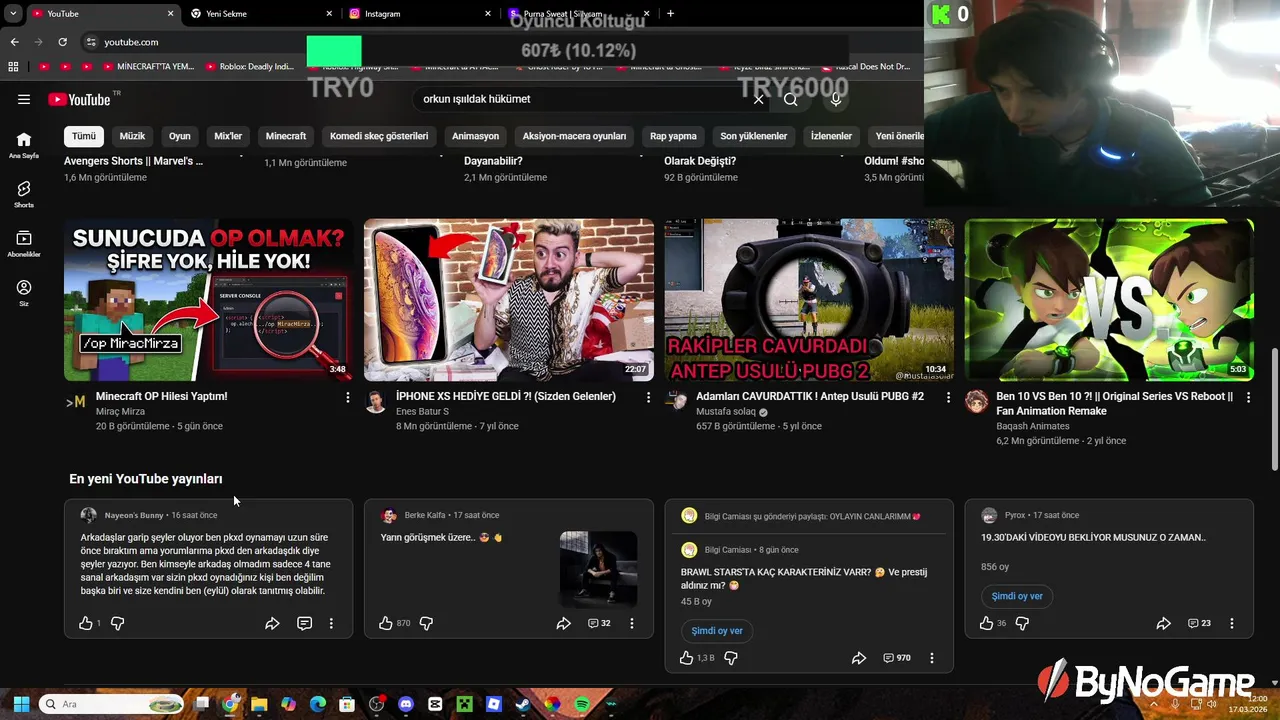This screenshot has width=1280, height=720.
Task: Open comments on Nayeon's Bunny post
Action: (304, 623)
